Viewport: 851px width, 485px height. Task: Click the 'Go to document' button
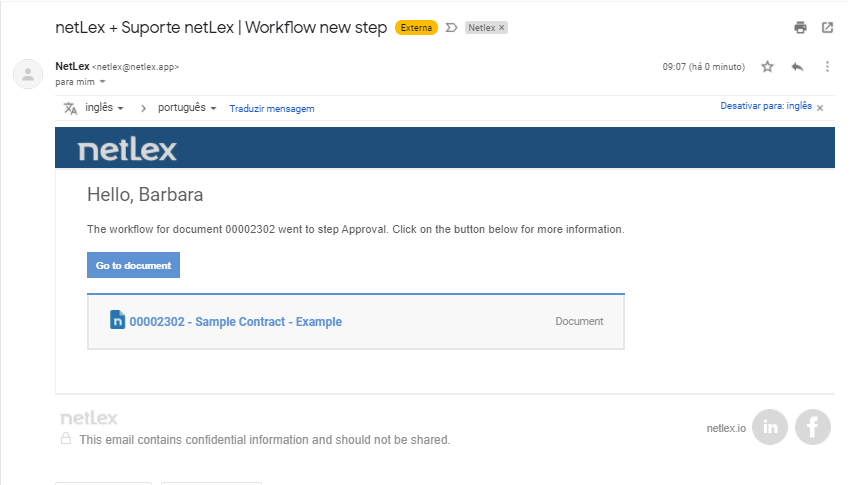pyautogui.click(x=134, y=265)
